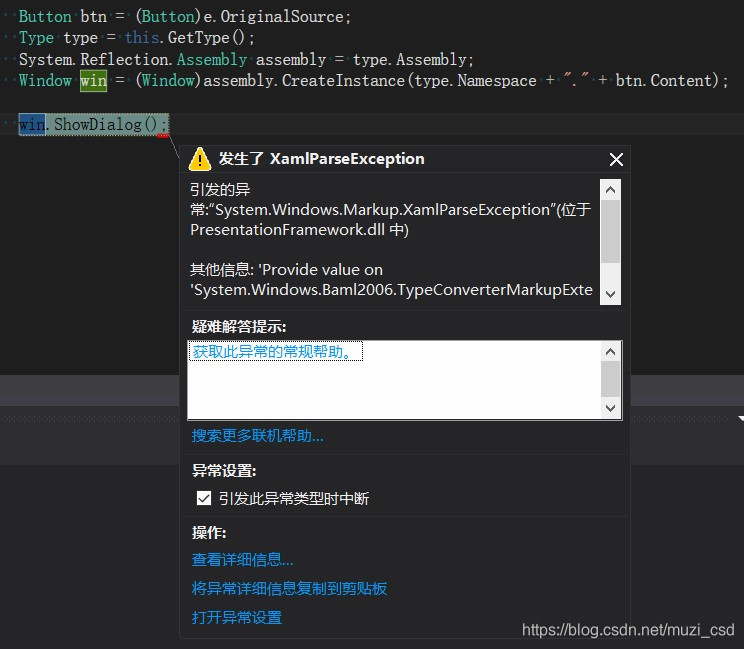
Task: Click '其他信息: Provide value on' message line
Action: pos(286,269)
